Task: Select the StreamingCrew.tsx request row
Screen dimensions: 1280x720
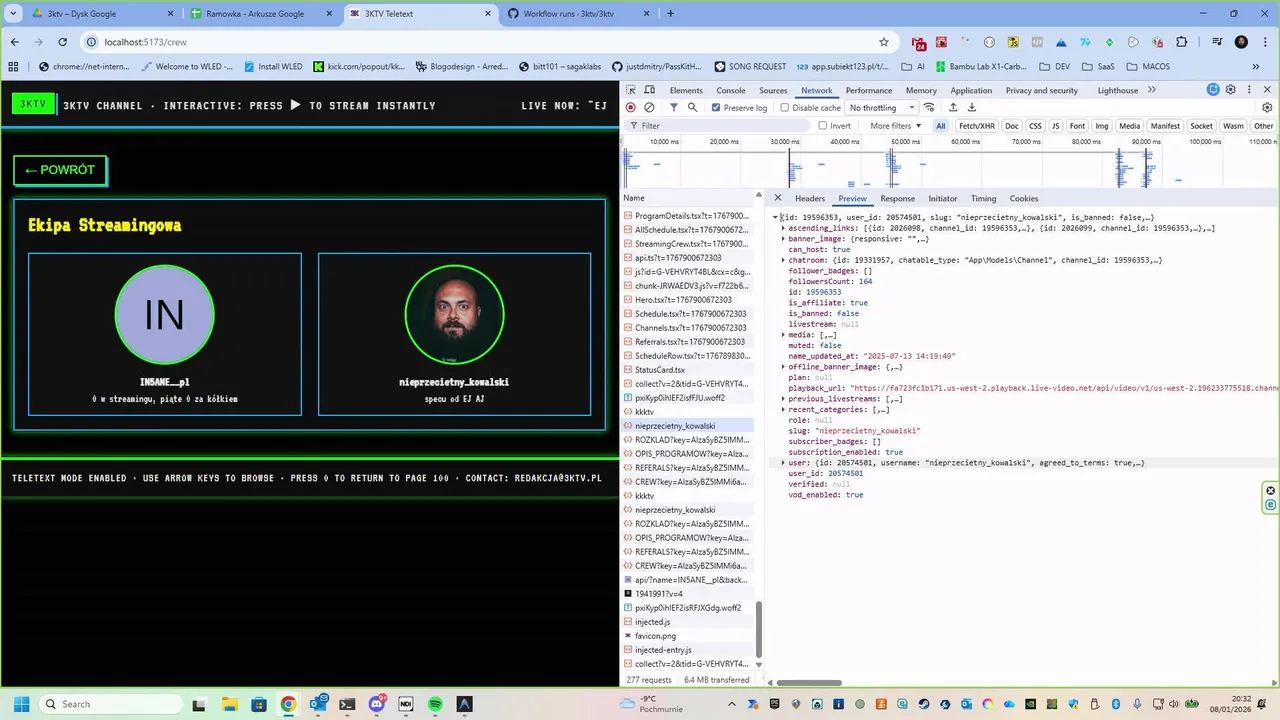Action: tap(688, 244)
